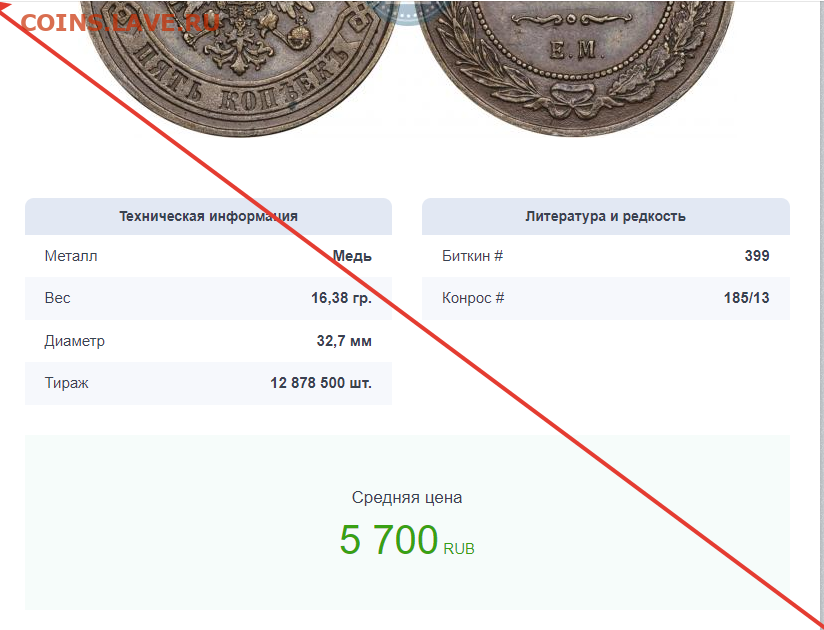The image size is (824, 630).
Task: Click the Медь metal value
Action: 352,256
